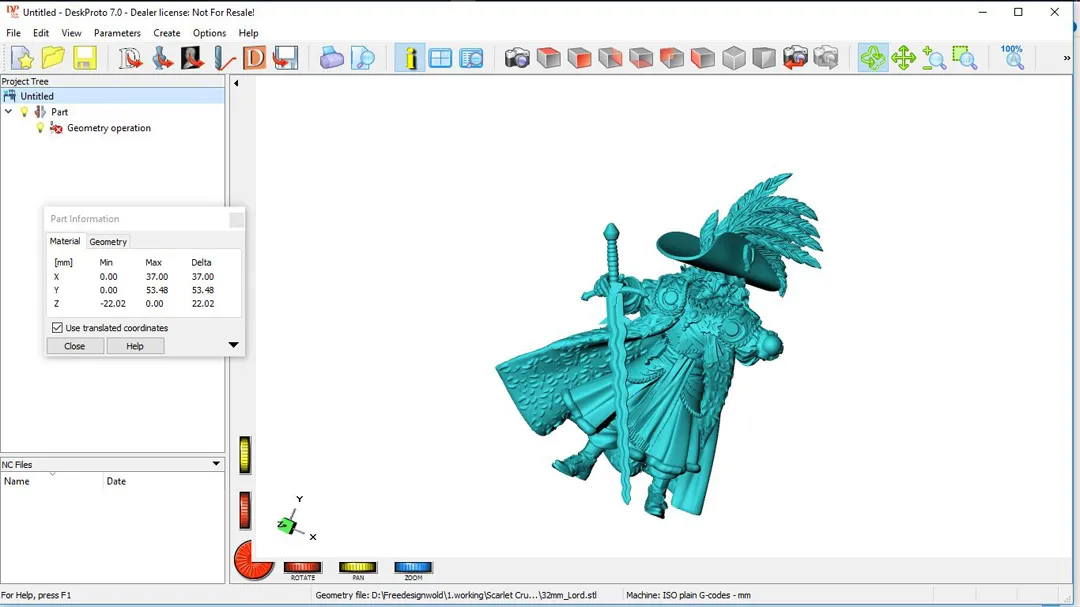Click the blue ZOOM thumbwheel
Screen dimensions: 1080x607
(x=413, y=567)
